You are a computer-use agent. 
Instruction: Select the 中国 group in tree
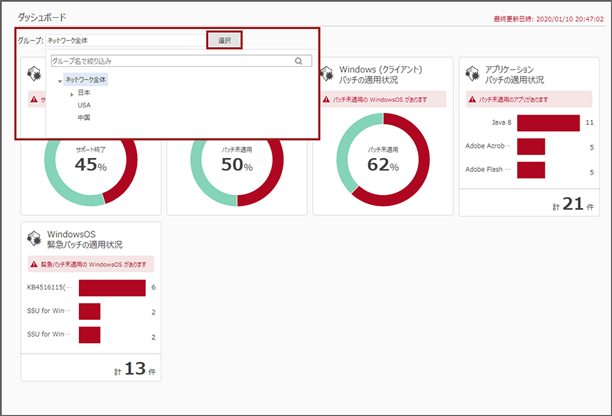click(x=84, y=117)
